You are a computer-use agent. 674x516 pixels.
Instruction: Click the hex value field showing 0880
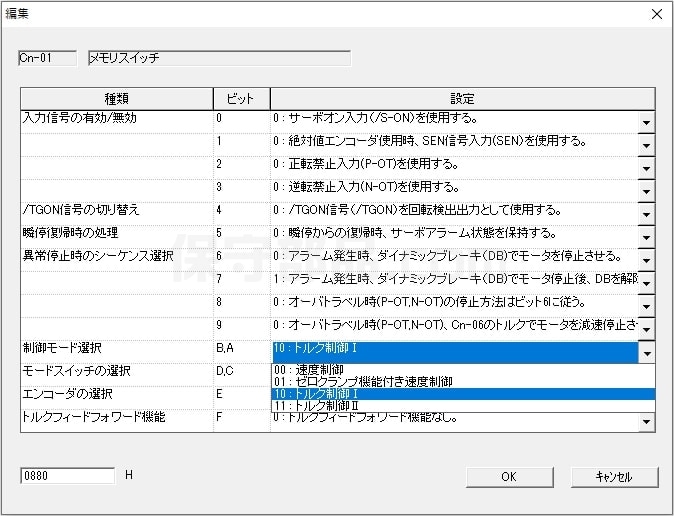[x=66, y=476]
